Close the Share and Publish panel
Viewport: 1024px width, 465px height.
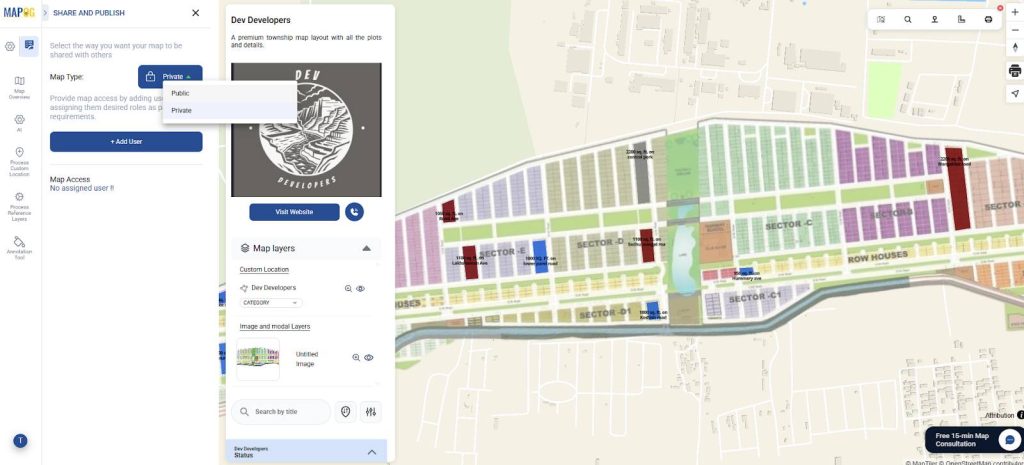coord(195,12)
